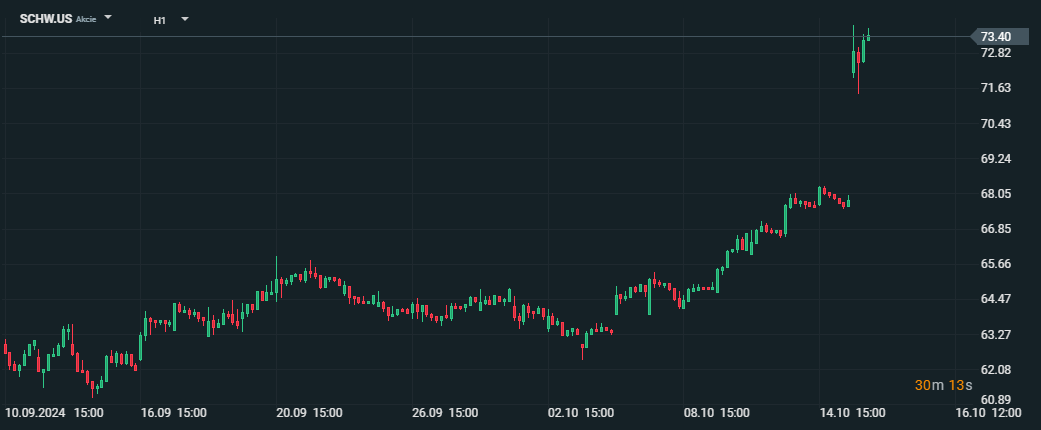Image resolution: width=1041 pixels, height=430 pixels.
Task: Click the 68.05 price axis label
Action: (996, 194)
